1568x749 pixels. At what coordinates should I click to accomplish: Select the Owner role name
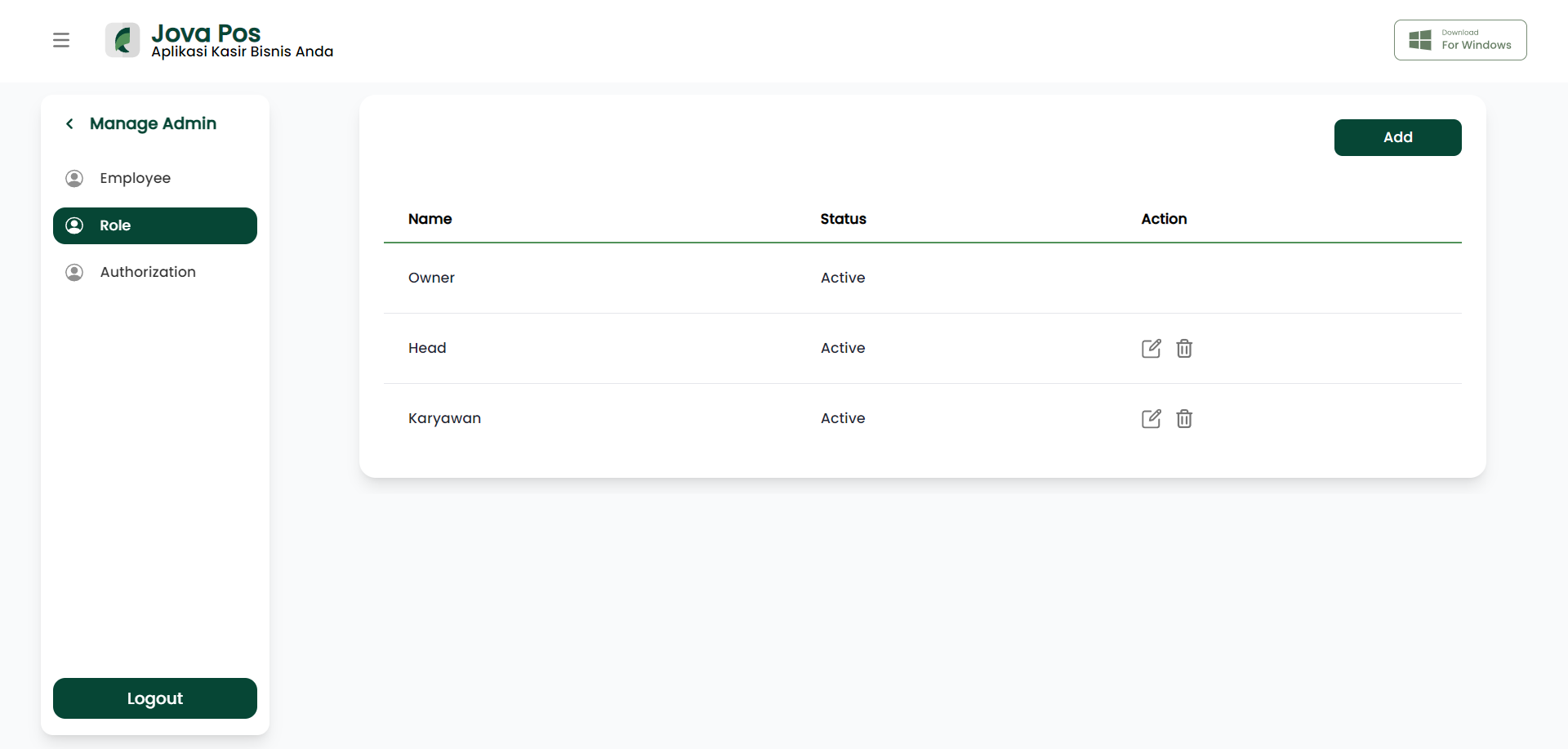pos(431,278)
